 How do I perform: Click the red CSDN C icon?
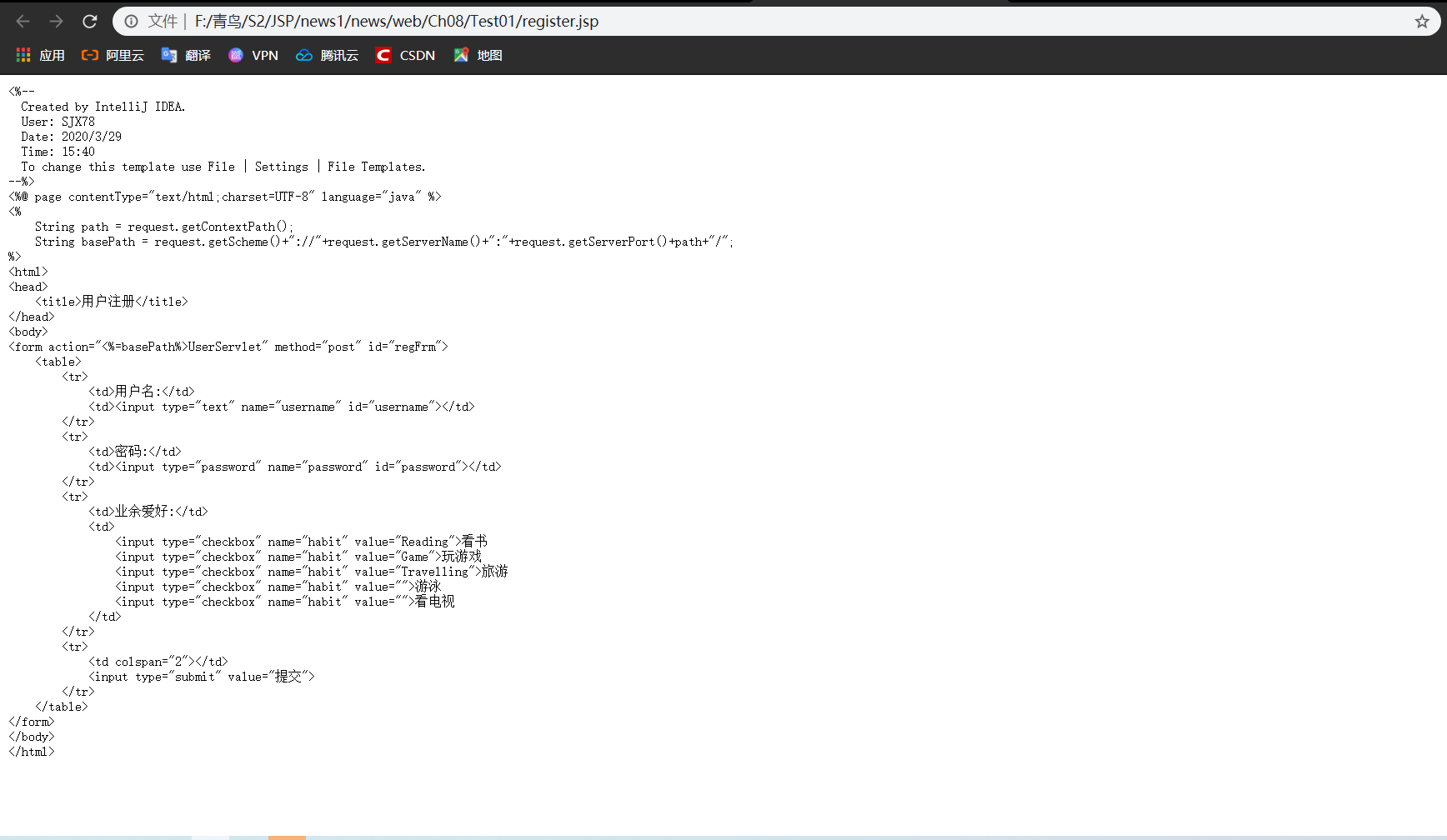pyautogui.click(x=383, y=55)
